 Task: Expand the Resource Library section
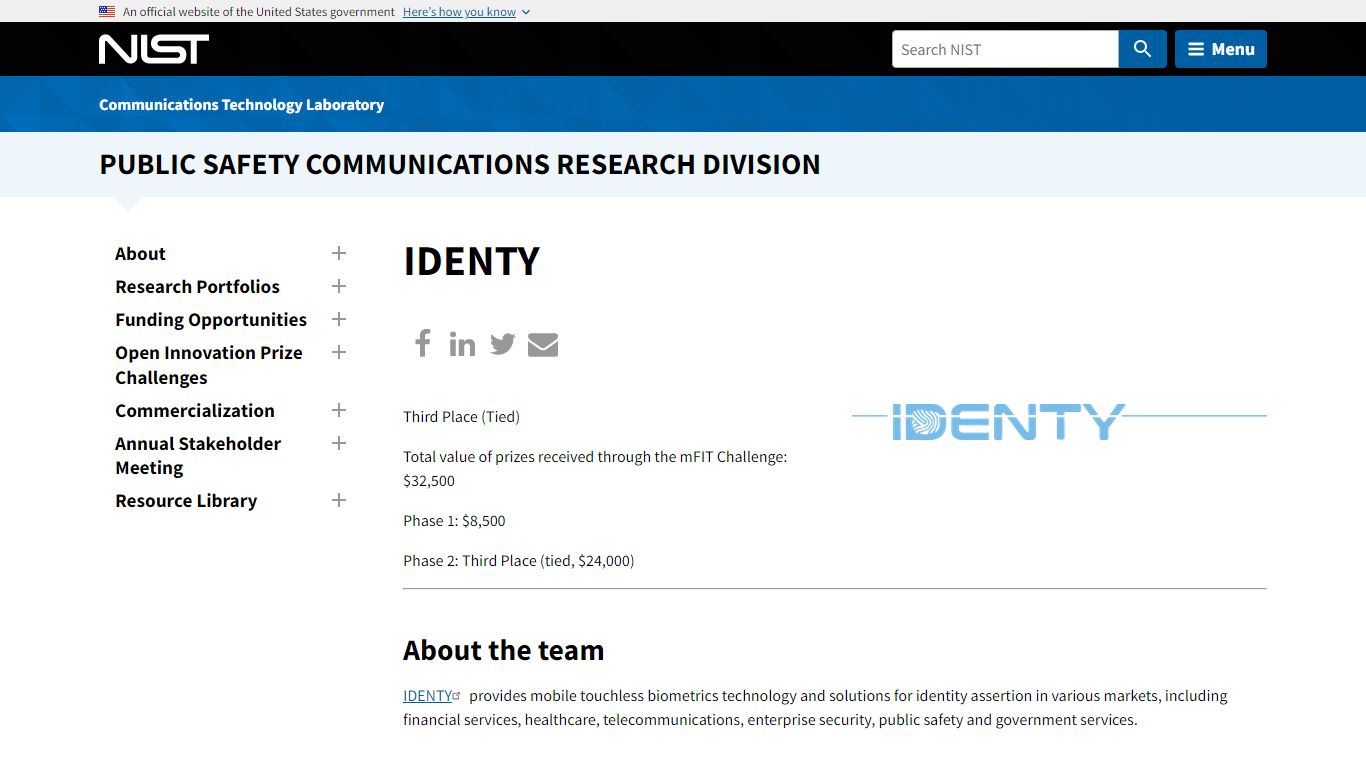(339, 500)
